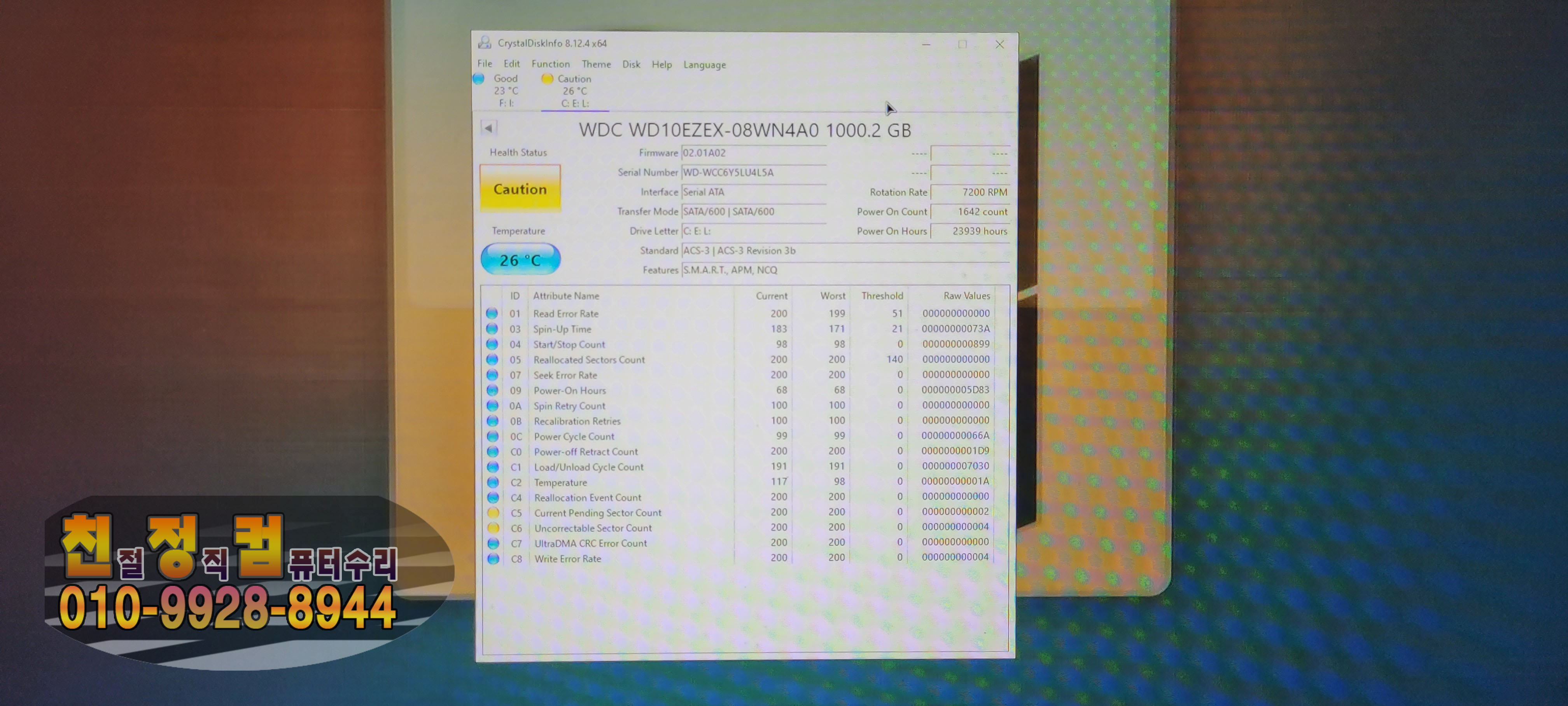Select the Reallocated Sectors Count row
The width and height of the screenshot is (1568, 706).
point(589,360)
